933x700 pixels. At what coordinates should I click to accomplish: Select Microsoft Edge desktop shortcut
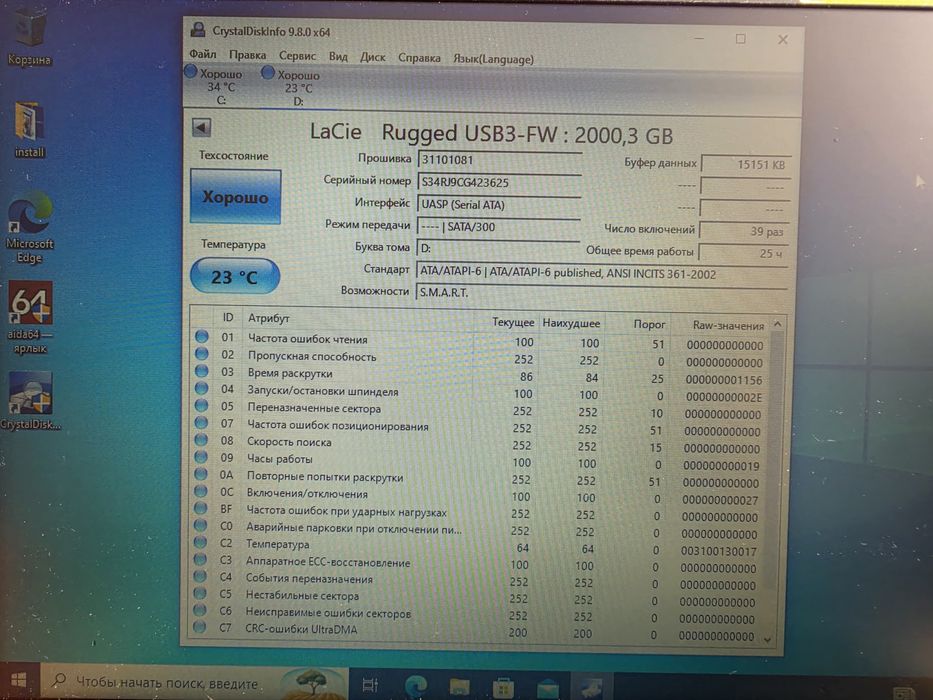29,228
